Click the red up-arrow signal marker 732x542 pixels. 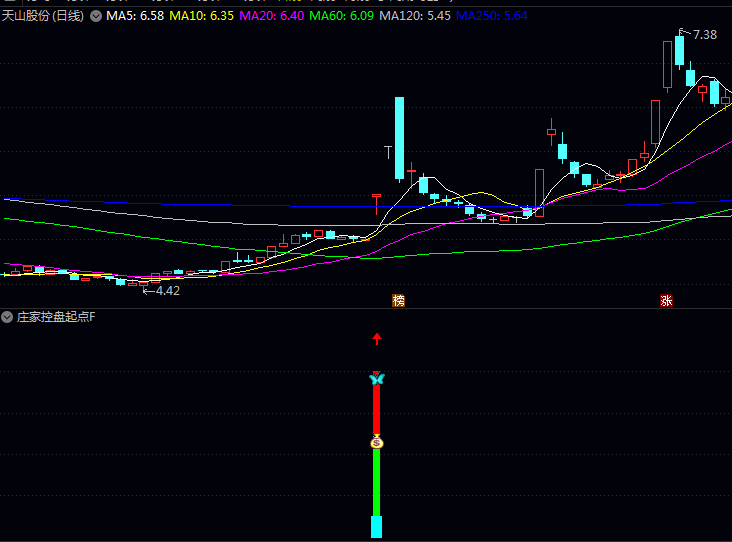377,339
